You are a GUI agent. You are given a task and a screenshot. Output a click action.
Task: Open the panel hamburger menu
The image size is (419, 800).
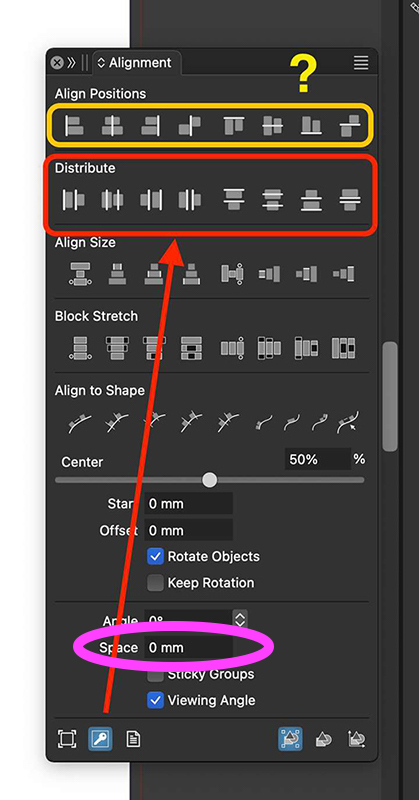(361, 63)
